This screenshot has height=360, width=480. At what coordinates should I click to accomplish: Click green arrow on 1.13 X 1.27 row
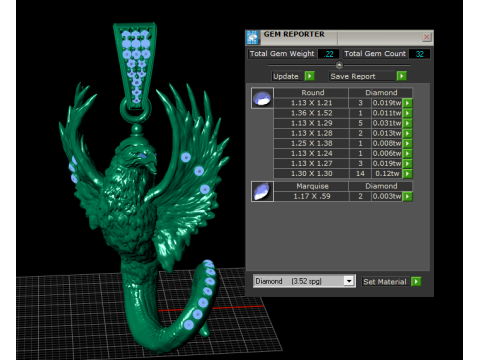[x=407, y=164]
